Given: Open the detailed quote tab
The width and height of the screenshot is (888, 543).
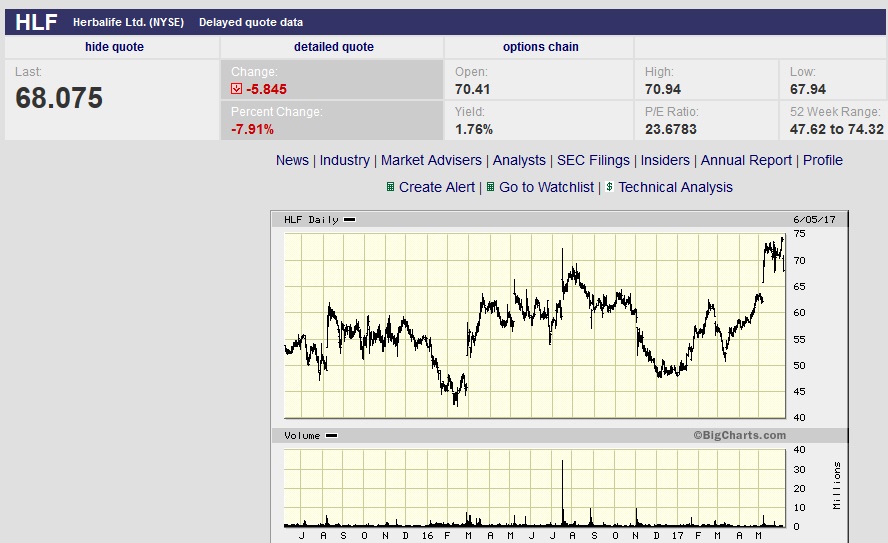Looking at the screenshot, I should click(334, 47).
